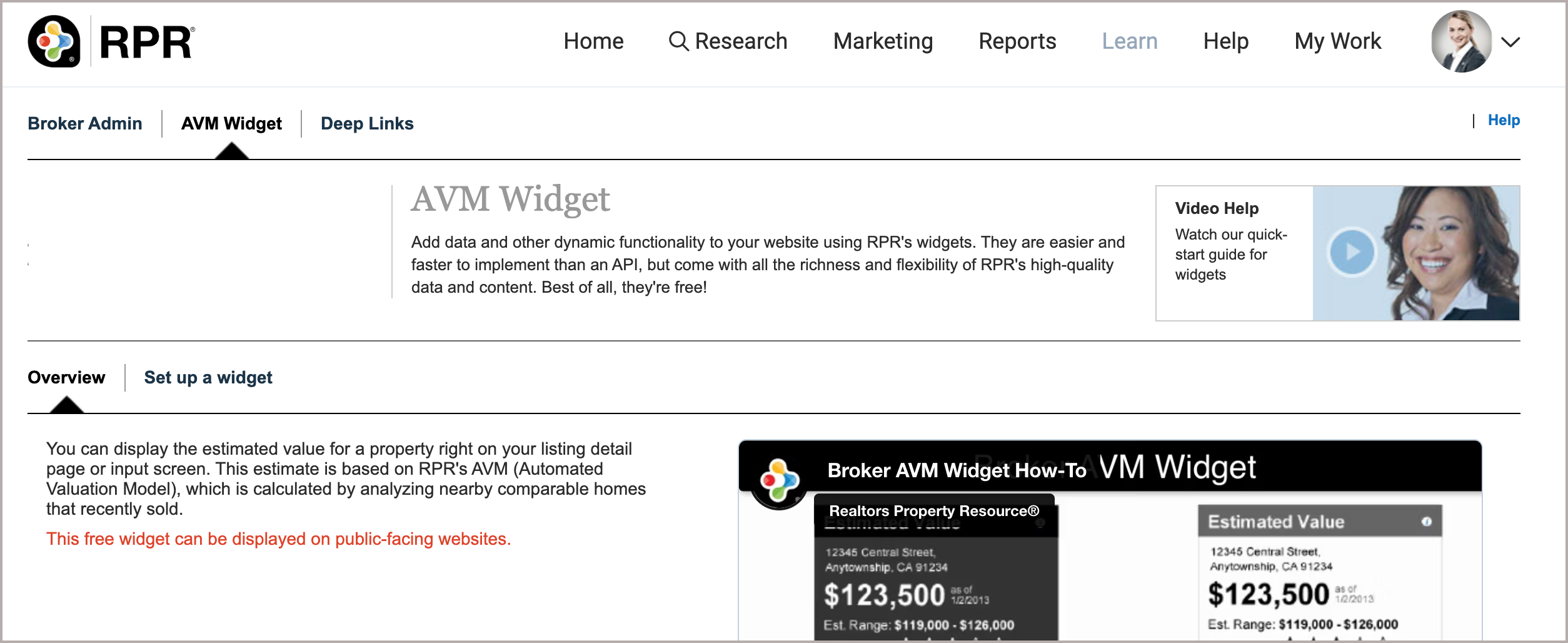Viewport: 1568px width, 643px height.
Task: Click the blue Help link at right
Action: click(1504, 120)
